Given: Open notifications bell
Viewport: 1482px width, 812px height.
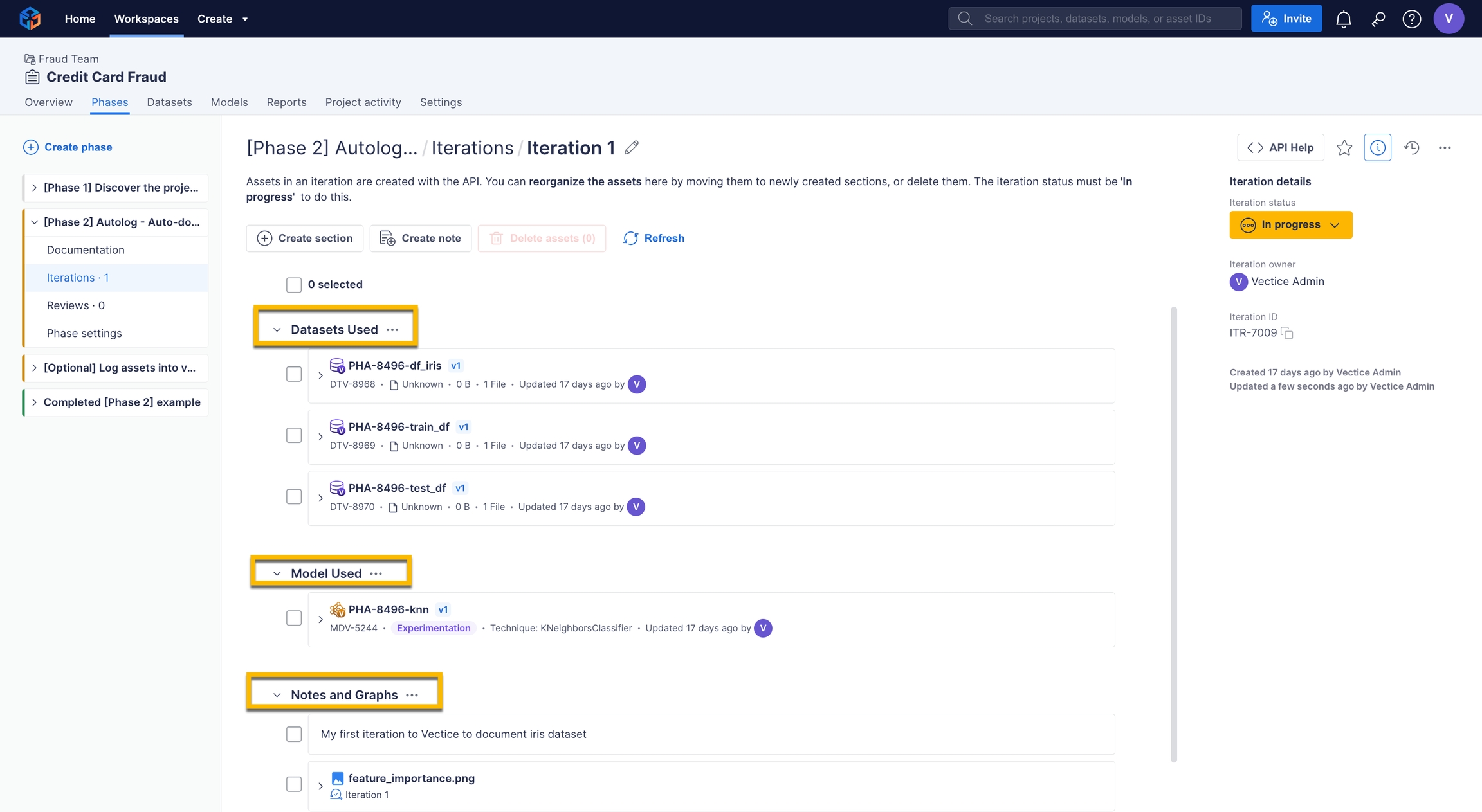Looking at the screenshot, I should [x=1343, y=19].
